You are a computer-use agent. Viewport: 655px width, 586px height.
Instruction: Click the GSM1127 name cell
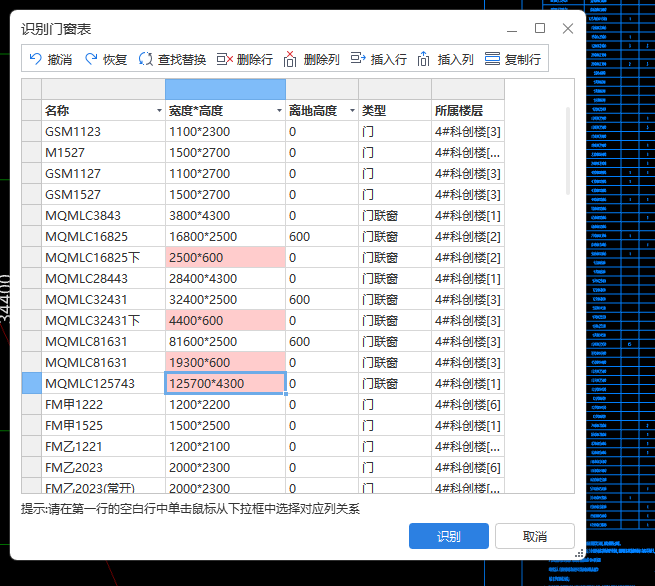tap(104, 173)
